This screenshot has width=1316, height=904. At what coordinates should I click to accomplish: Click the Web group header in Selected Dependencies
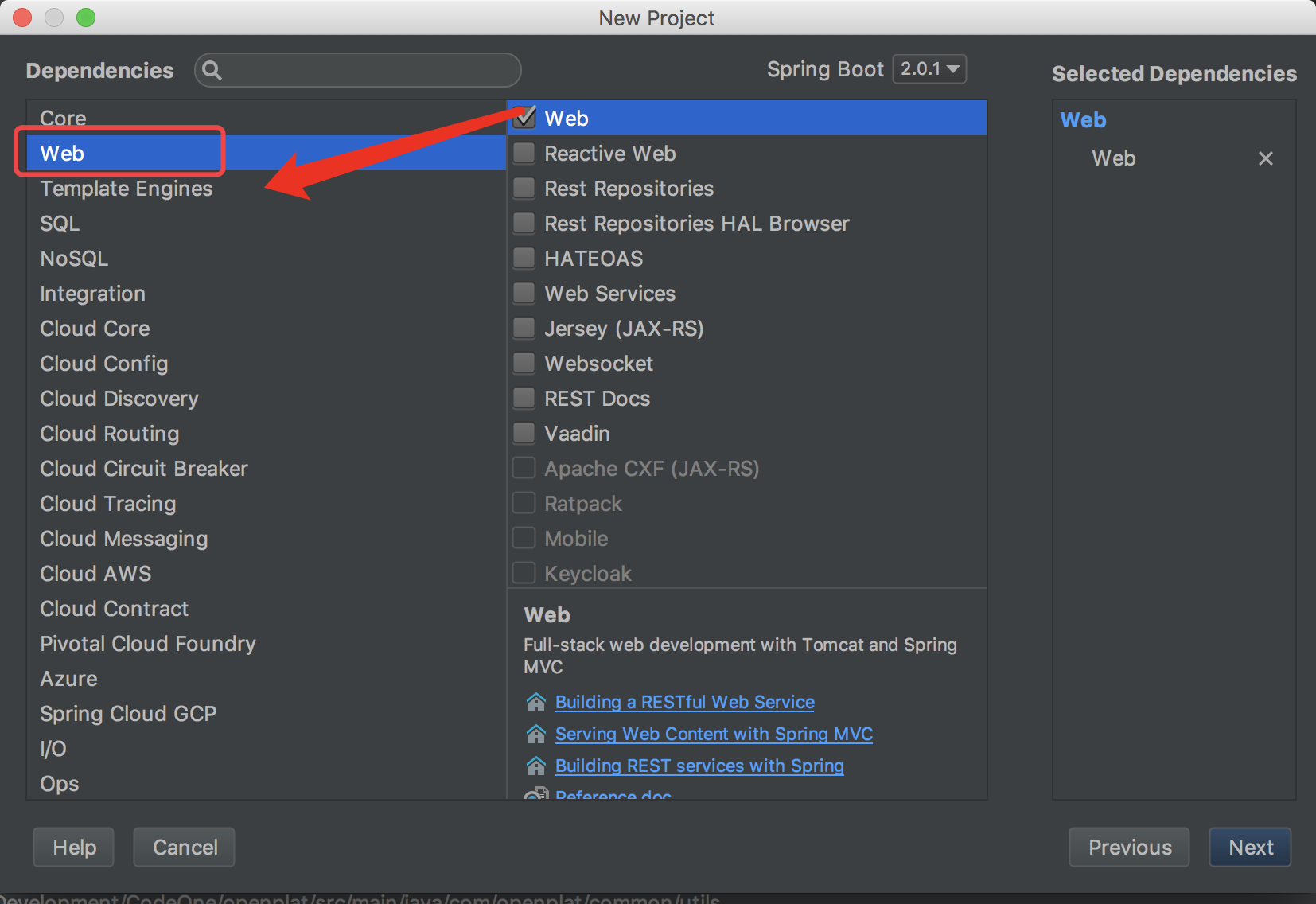pos(1084,120)
